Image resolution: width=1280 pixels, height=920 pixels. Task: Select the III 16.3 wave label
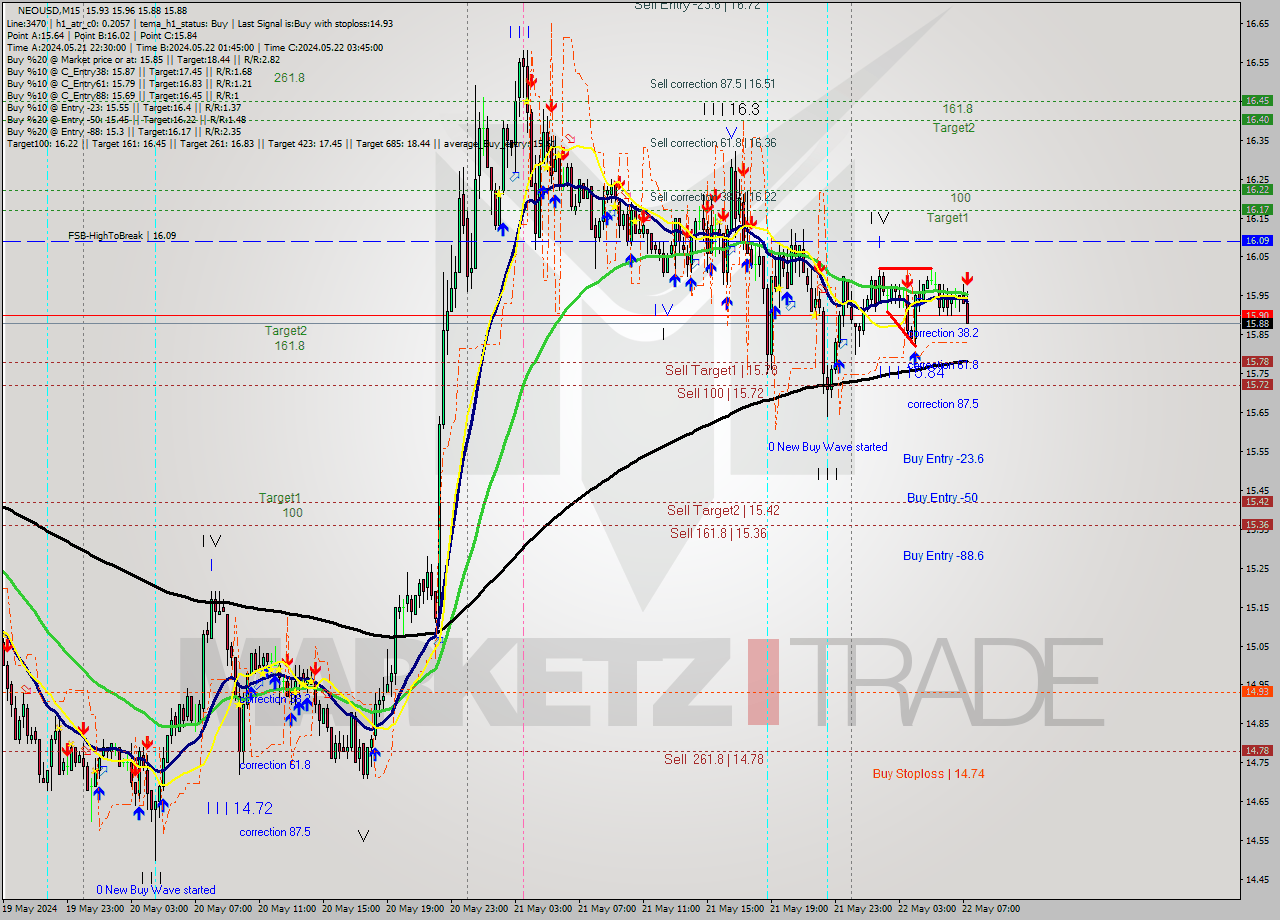(x=731, y=109)
